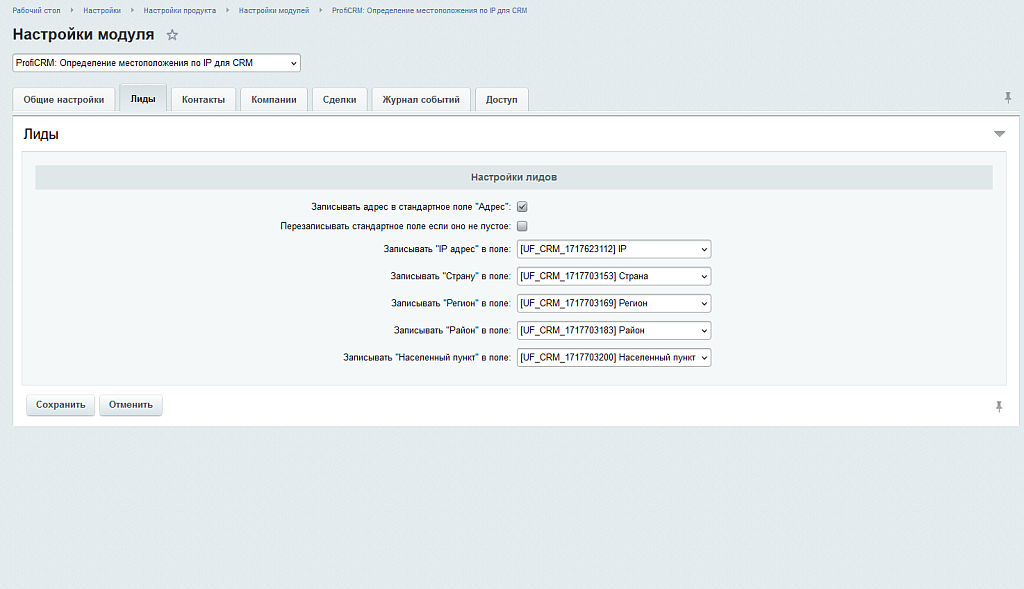This screenshot has width=1024, height=589.
Task: Pin the settings tab strip
Action: click(1008, 98)
